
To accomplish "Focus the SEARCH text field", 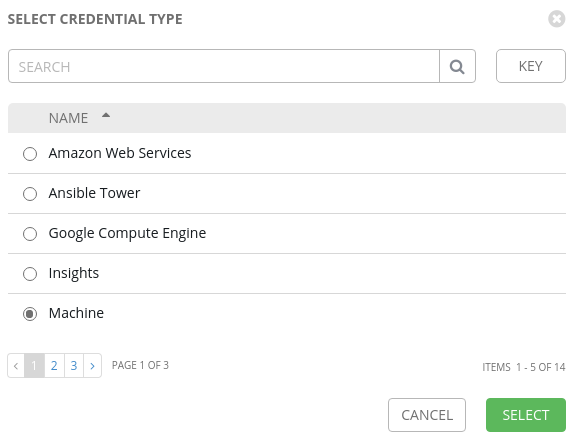I will pos(224,66).
